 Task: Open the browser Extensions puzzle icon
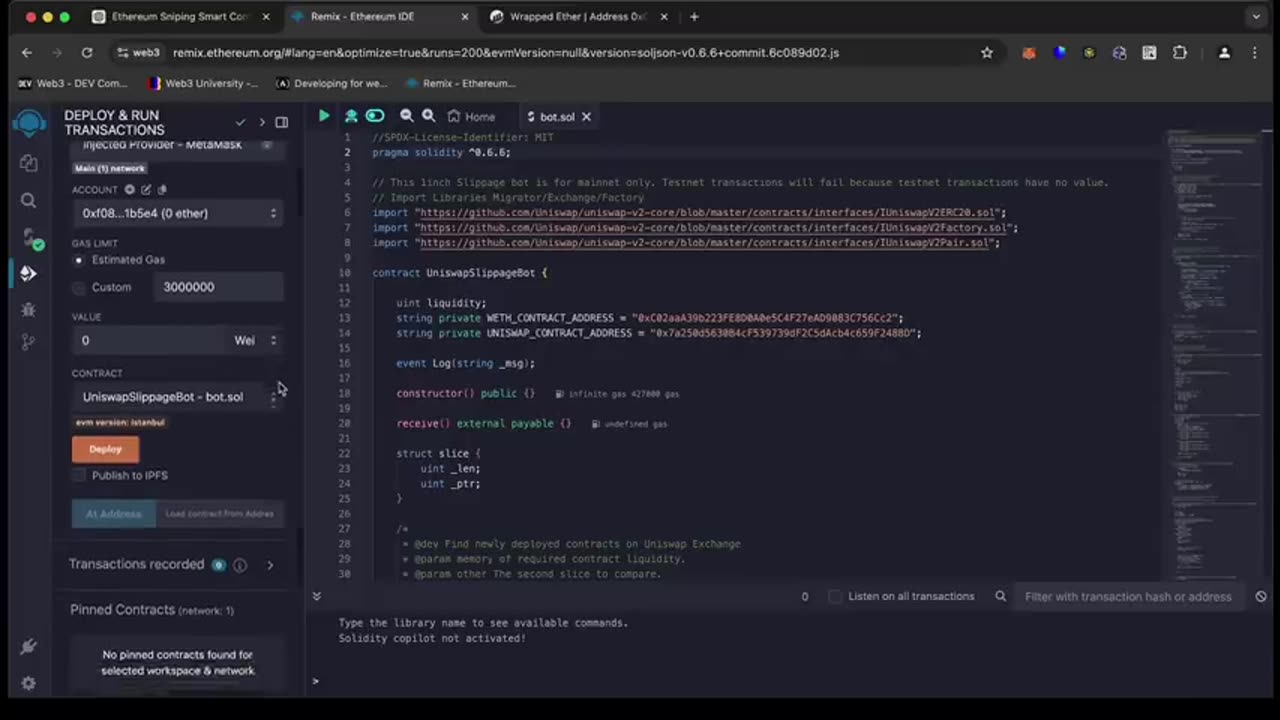1180,53
